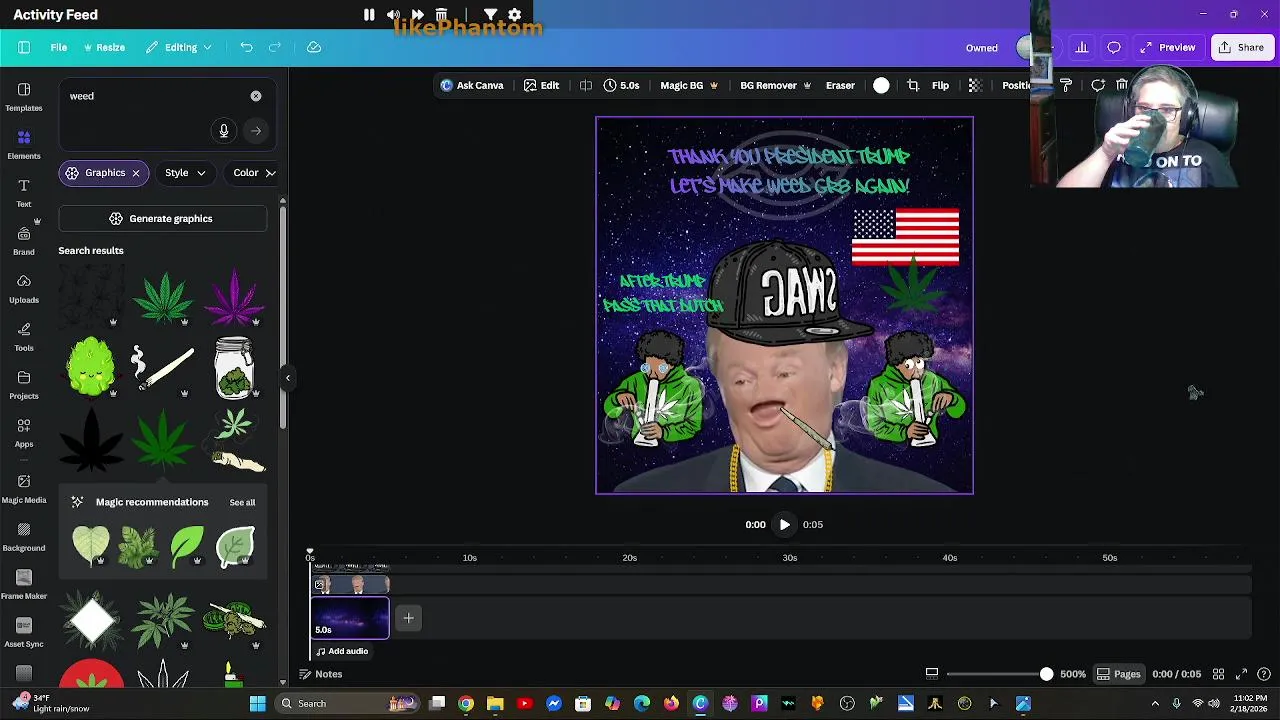Screen dimensions: 1280x720
Task: Open transparency checkerboard setting
Action: (975, 86)
